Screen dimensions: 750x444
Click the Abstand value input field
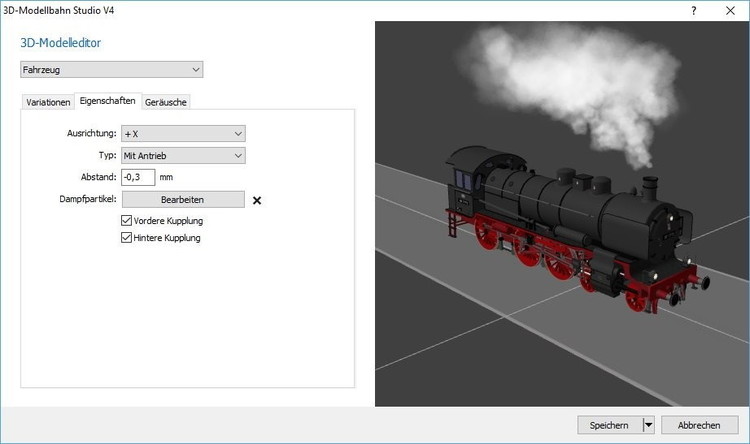(138, 177)
